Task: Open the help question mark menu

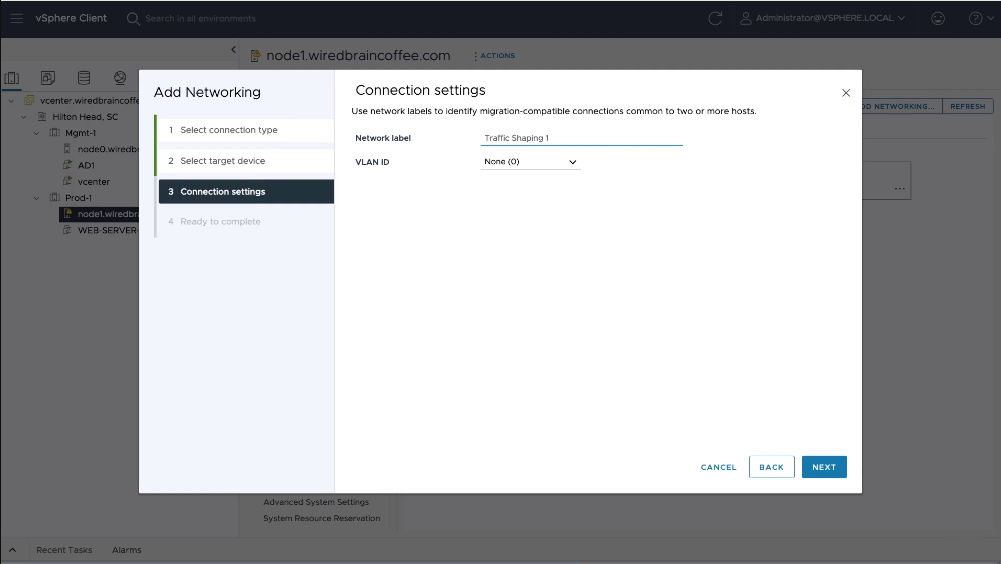Action: pyautogui.click(x=975, y=18)
